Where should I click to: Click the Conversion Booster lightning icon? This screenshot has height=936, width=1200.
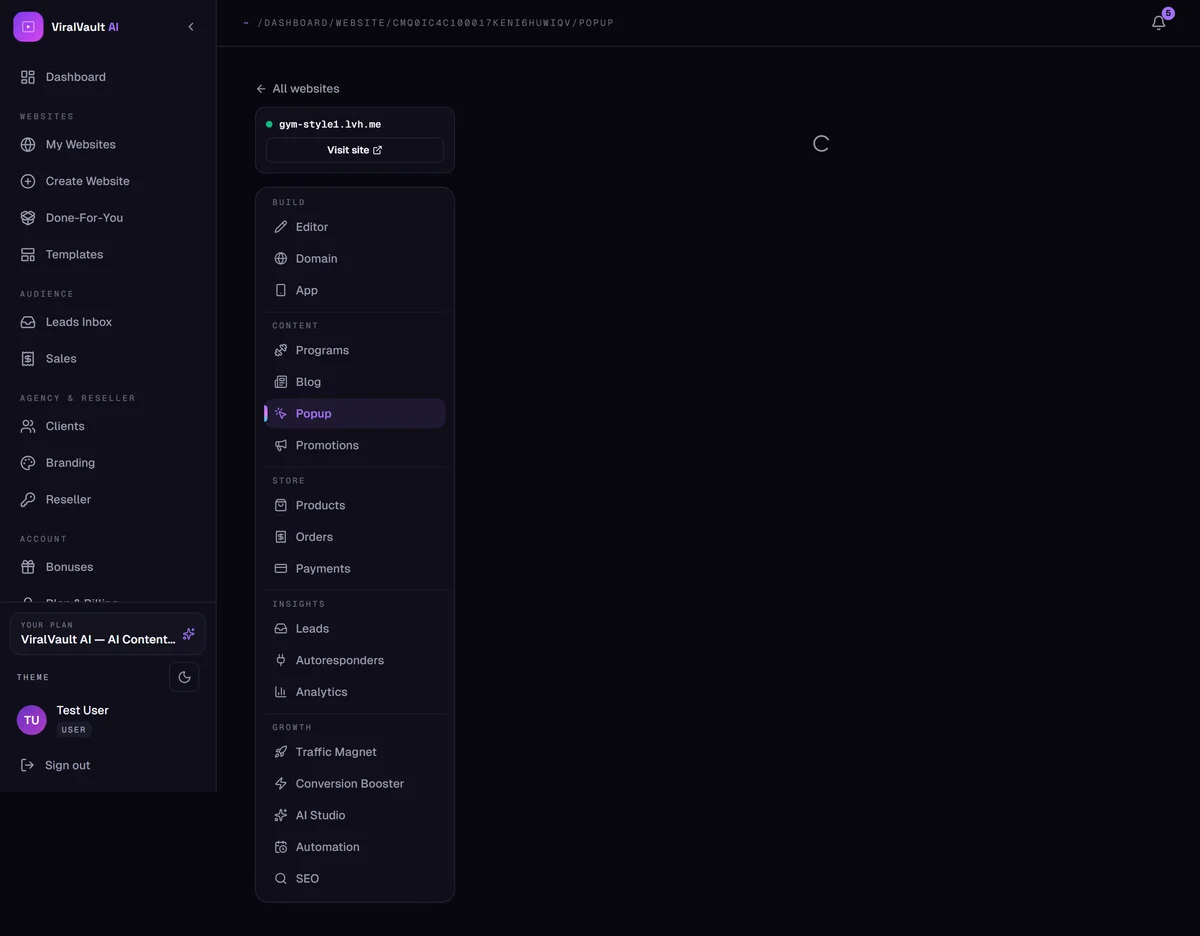281,784
